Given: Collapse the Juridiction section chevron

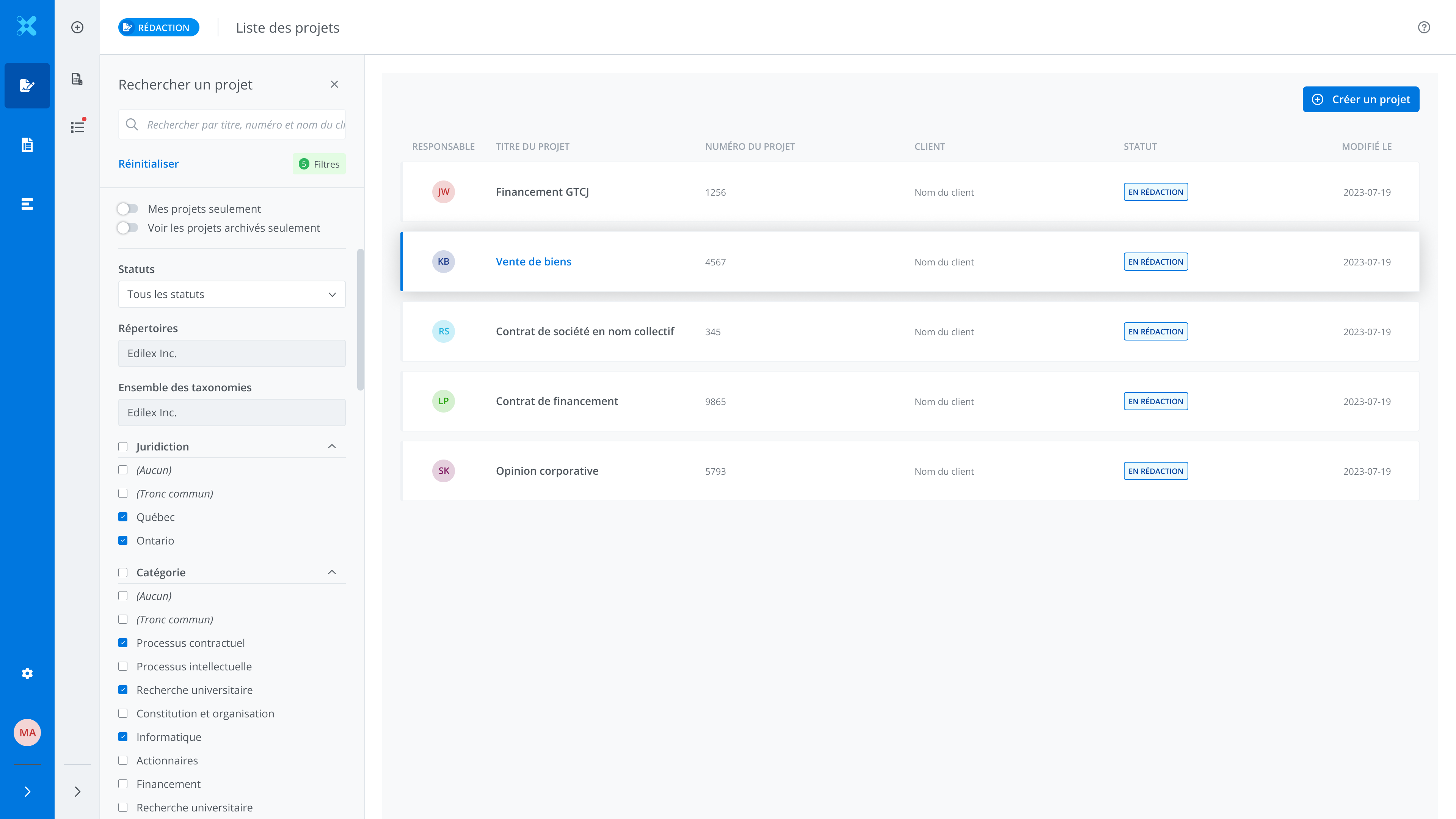Looking at the screenshot, I should [332, 447].
